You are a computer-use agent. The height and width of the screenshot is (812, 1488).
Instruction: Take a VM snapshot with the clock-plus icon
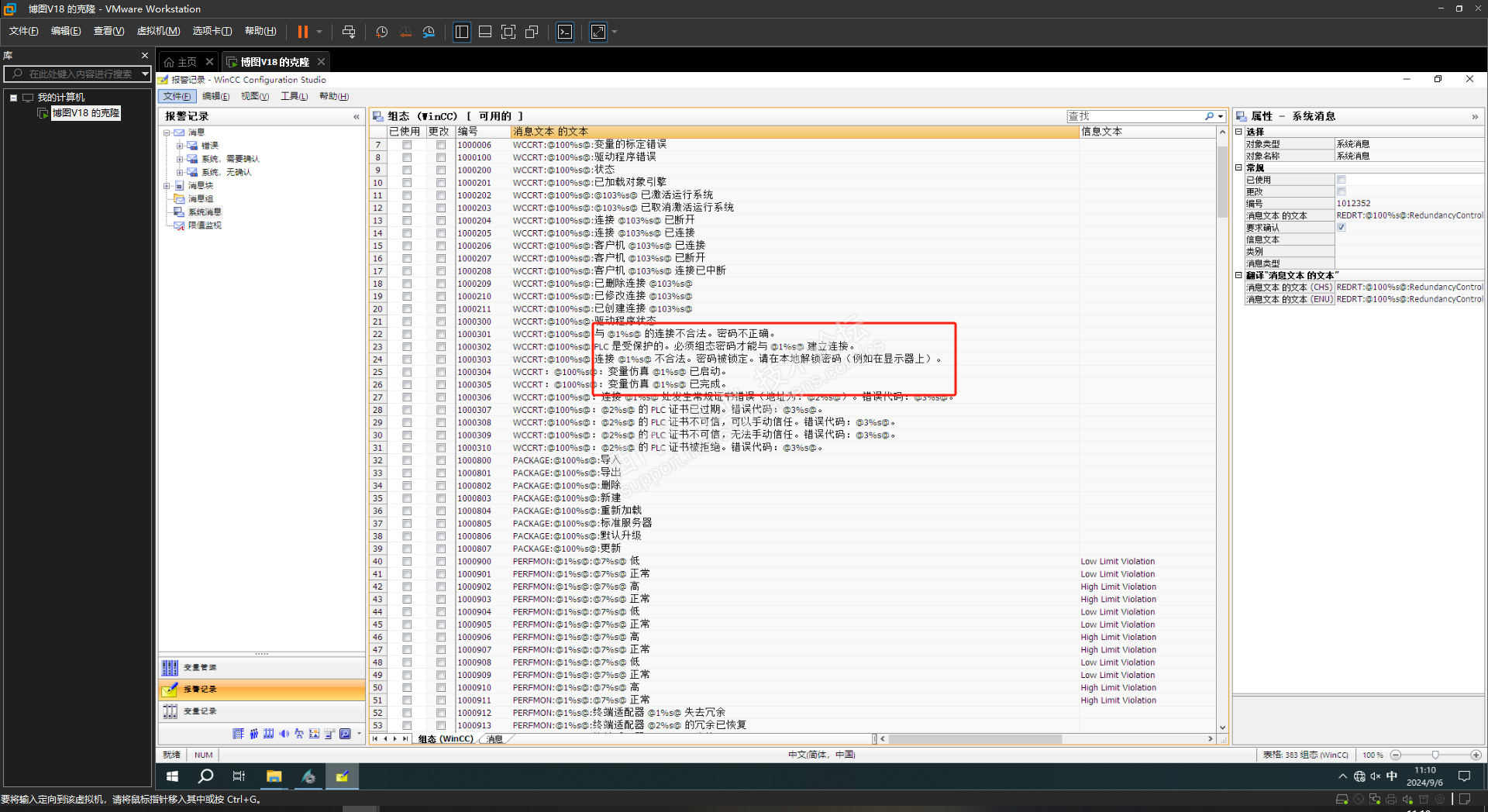coord(382,32)
